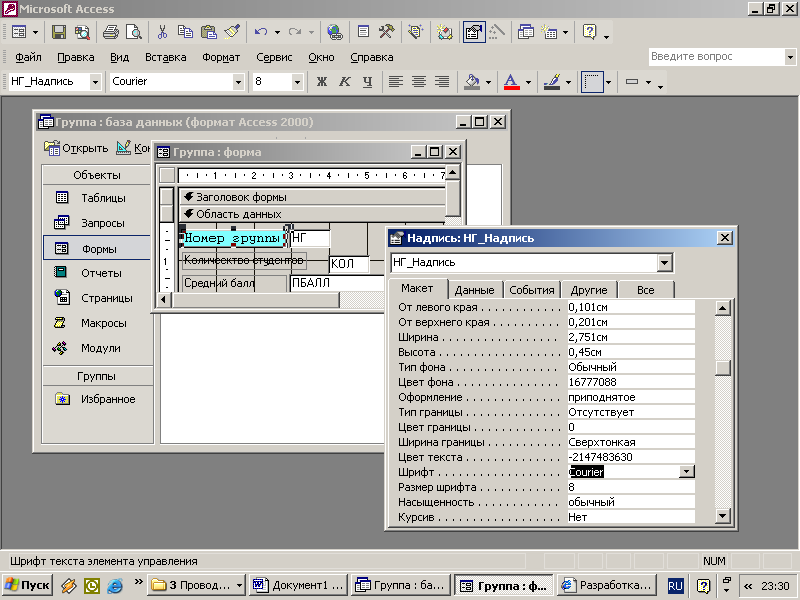
Task: Open the Формат menu
Action: [x=221, y=57]
